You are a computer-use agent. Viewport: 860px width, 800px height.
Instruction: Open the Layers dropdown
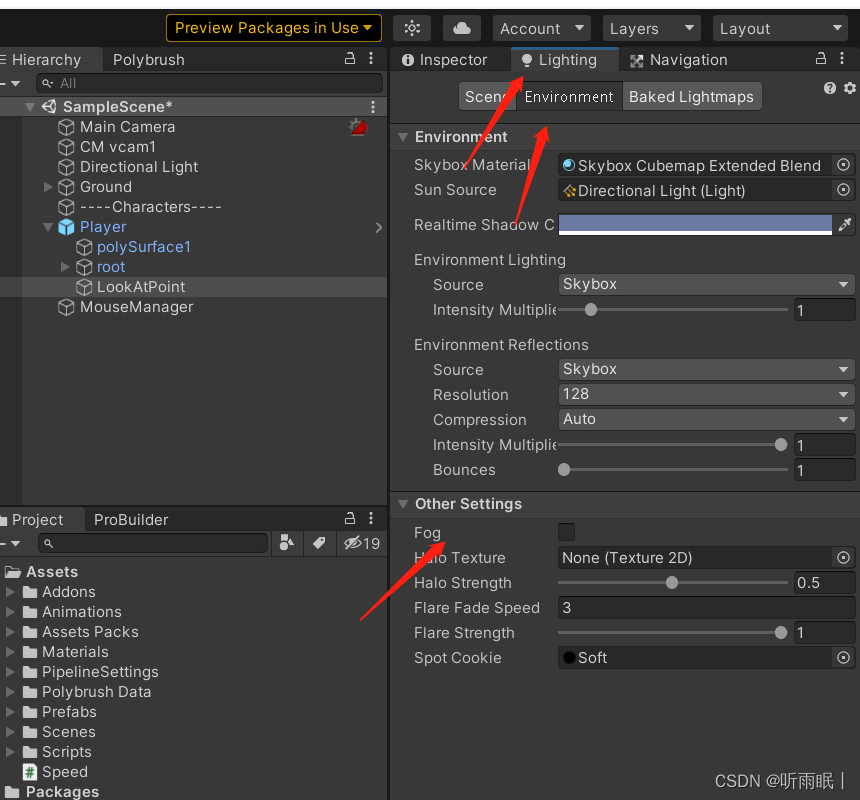point(652,28)
